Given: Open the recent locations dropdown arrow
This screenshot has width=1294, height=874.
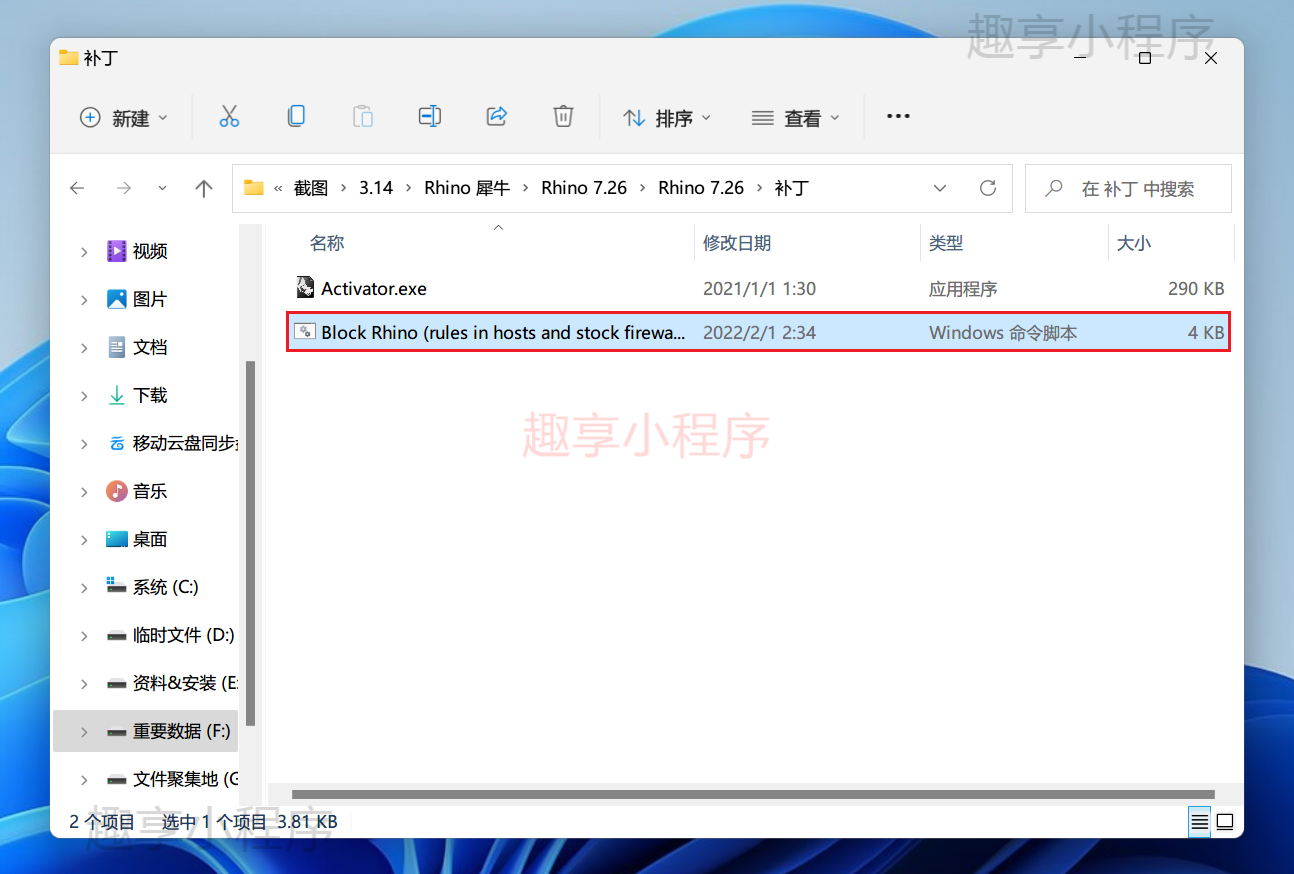Looking at the screenshot, I should click(163, 188).
